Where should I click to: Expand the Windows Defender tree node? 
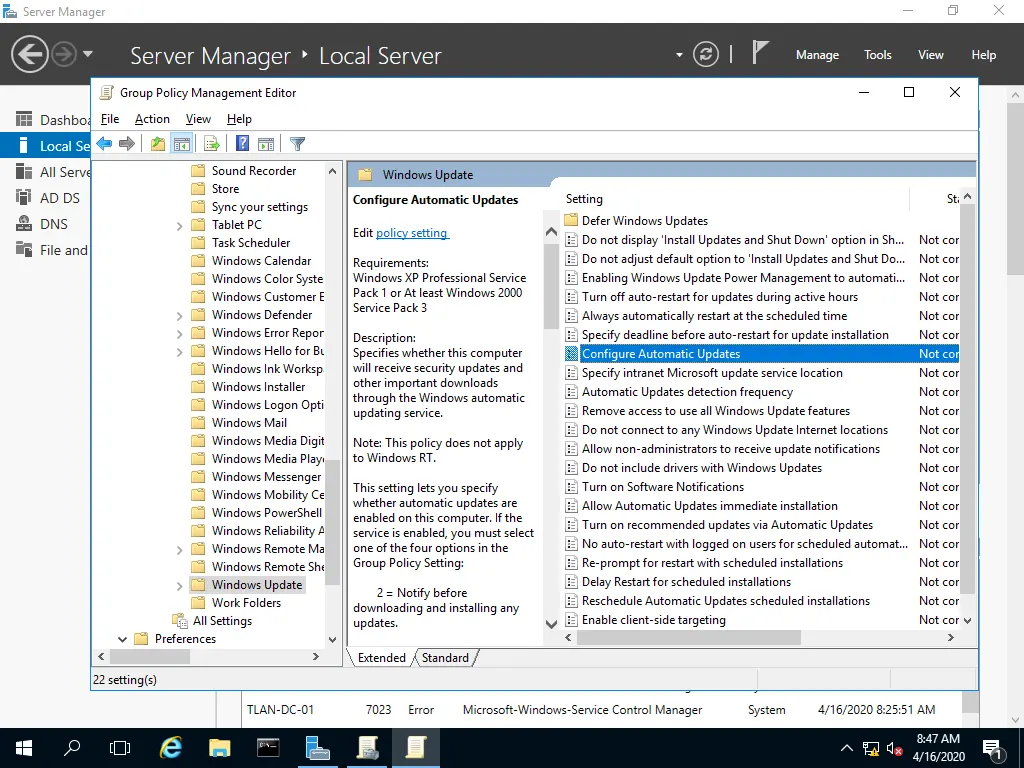tap(180, 316)
